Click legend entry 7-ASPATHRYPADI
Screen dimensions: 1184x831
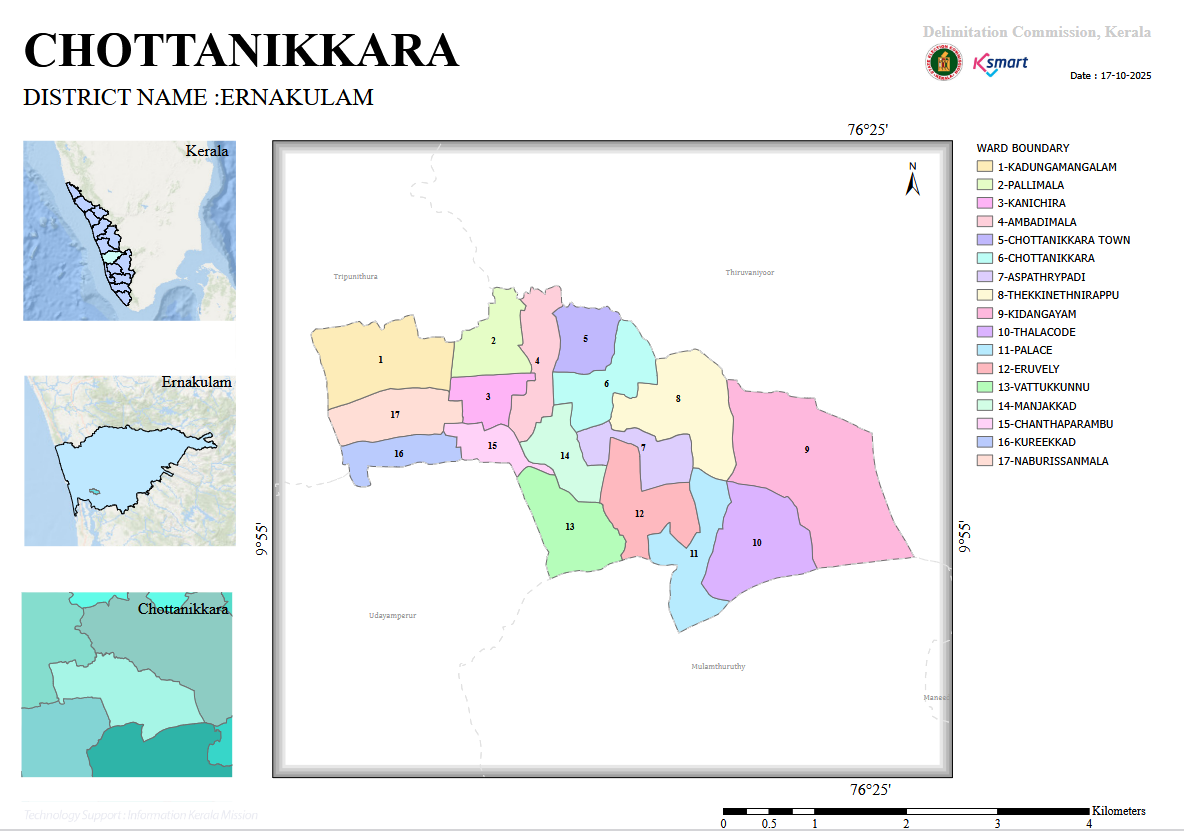[1041, 277]
